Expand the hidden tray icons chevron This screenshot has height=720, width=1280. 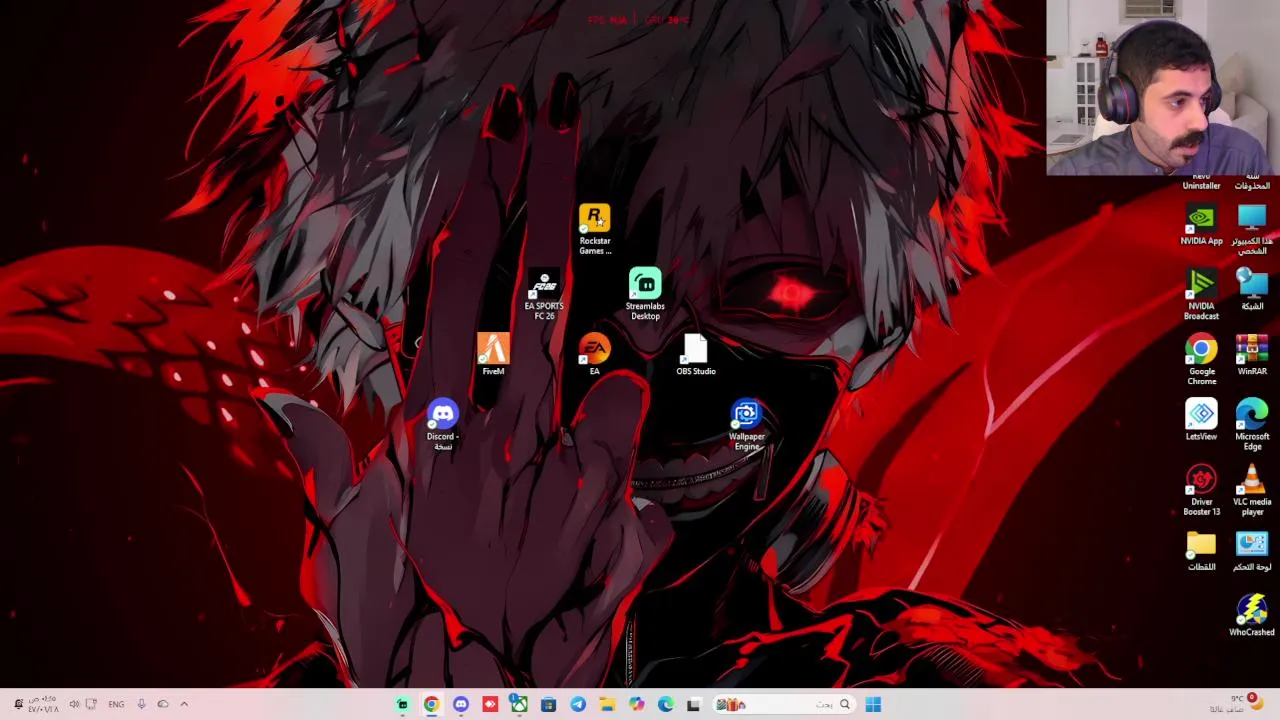pyautogui.click(x=184, y=704)
